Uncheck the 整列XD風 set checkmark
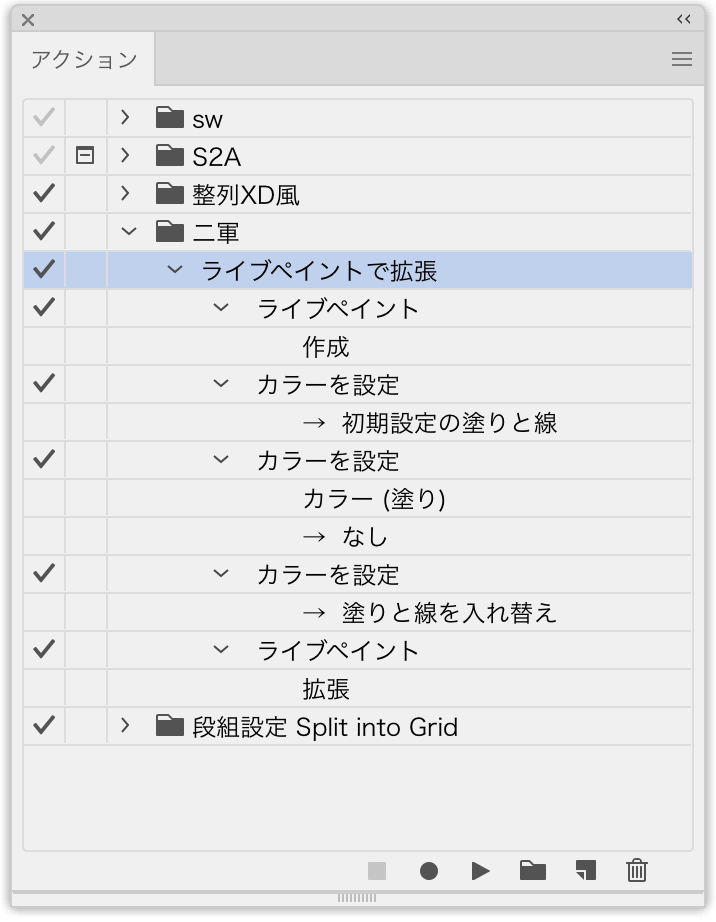The height and width of the screenshot is (922, 716). pos(44,193)
